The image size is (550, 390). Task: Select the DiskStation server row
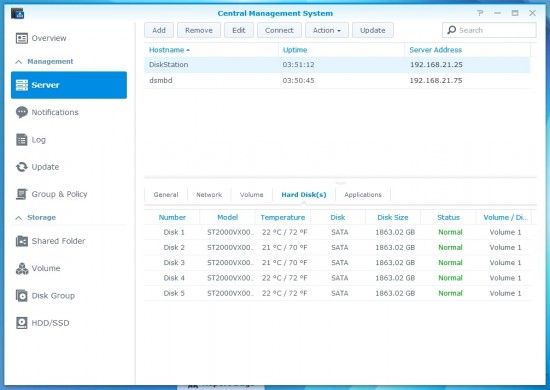click(337, 65)
